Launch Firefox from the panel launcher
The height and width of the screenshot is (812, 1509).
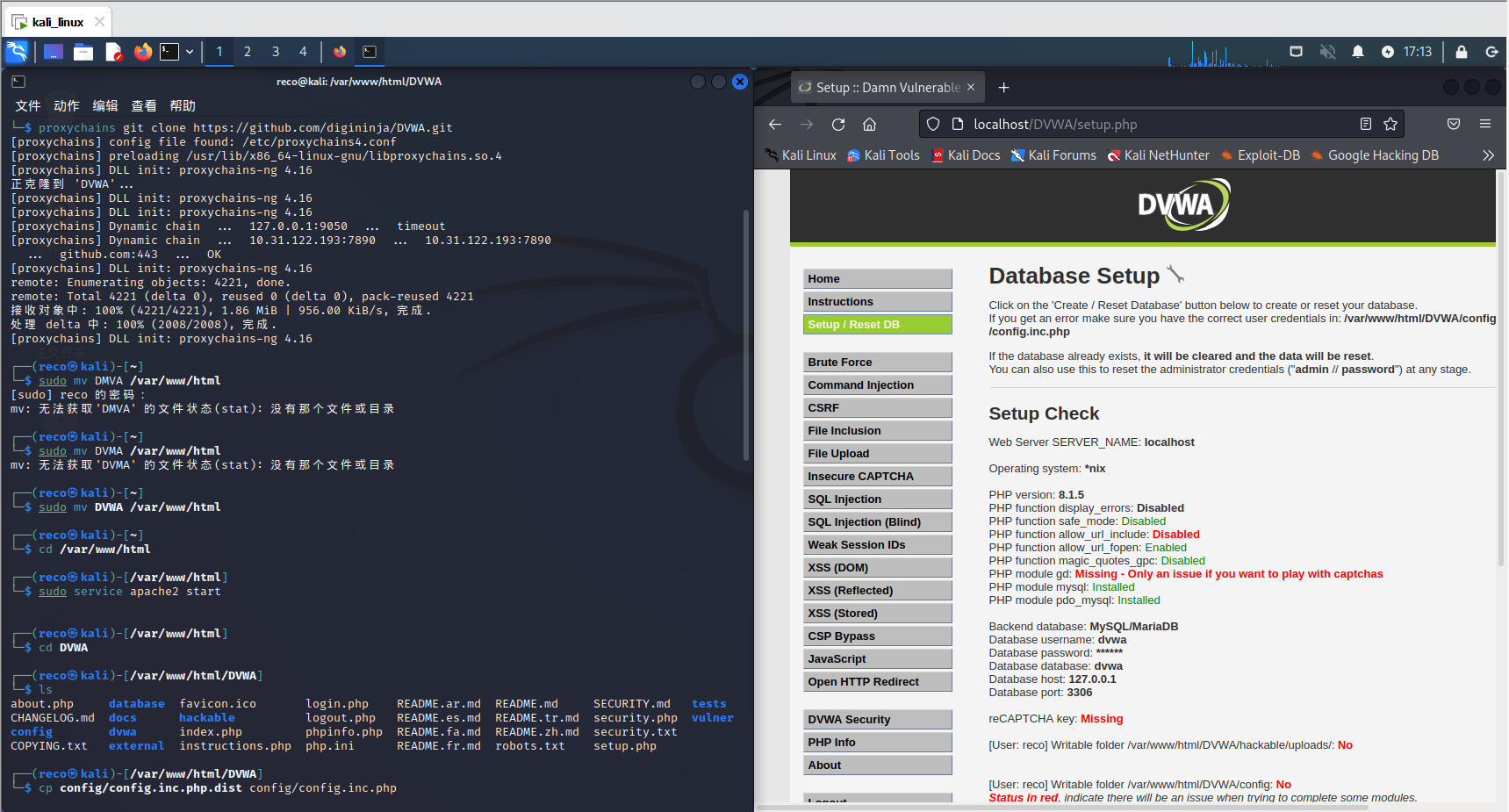click(142, 52)
